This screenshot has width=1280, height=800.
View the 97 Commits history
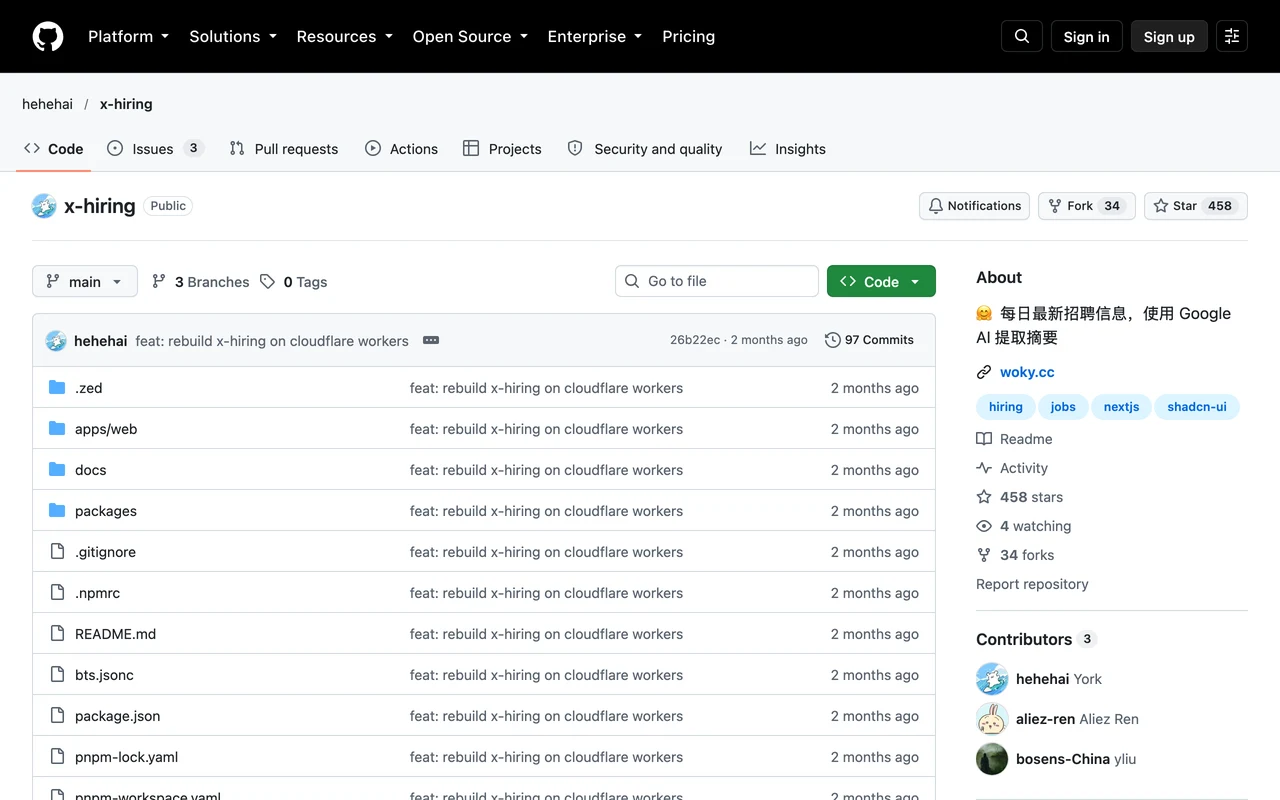(x=870, y=340)
